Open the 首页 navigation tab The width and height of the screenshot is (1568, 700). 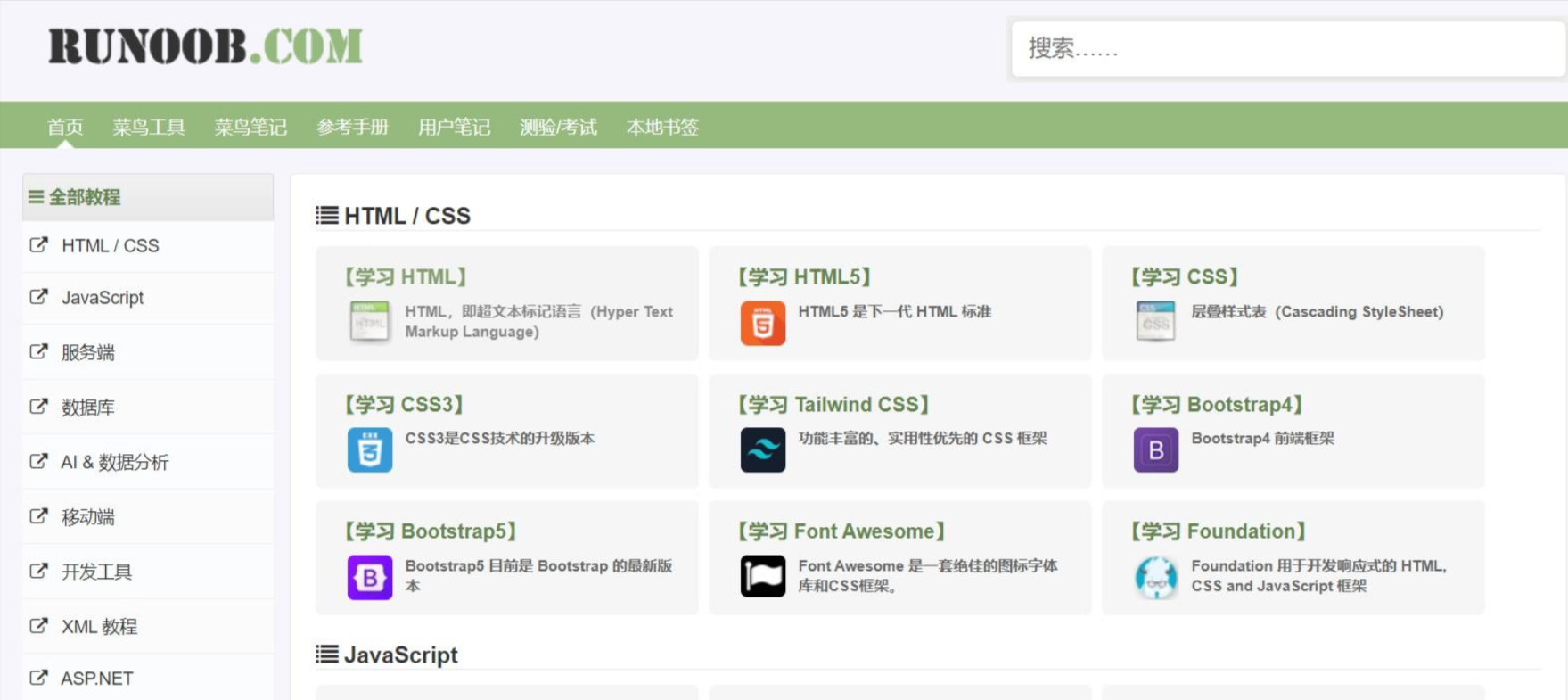65,127
